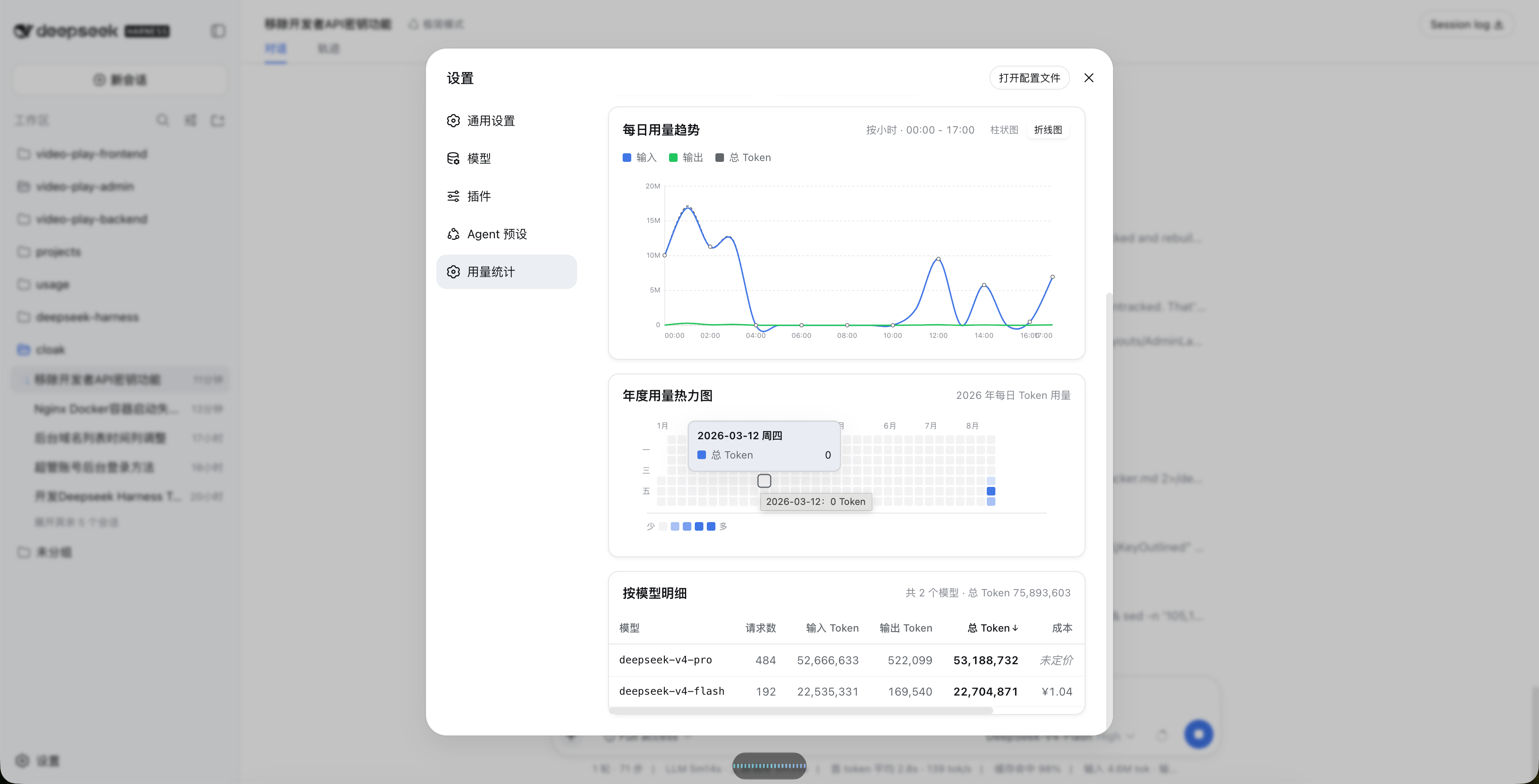The width and height of the screenshot is (1539, 784).
Task: Open 设置 gear at sidebar bottom
Action: pos(38,761)
